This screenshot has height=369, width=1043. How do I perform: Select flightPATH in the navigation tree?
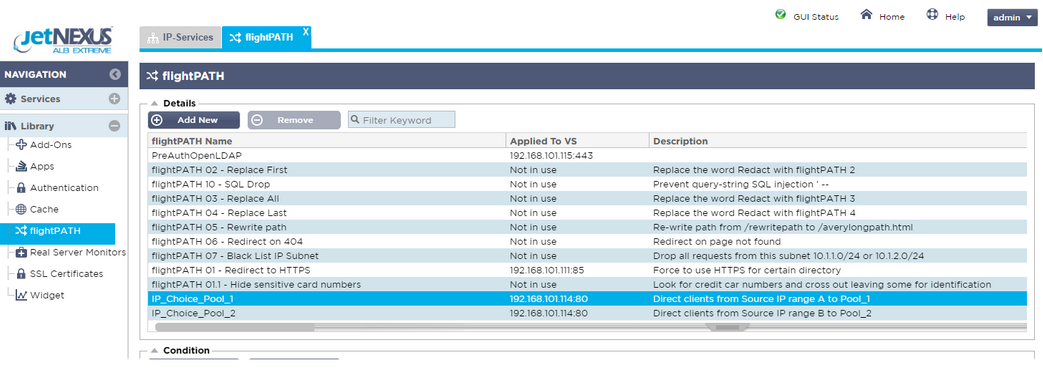click(57, 232)
